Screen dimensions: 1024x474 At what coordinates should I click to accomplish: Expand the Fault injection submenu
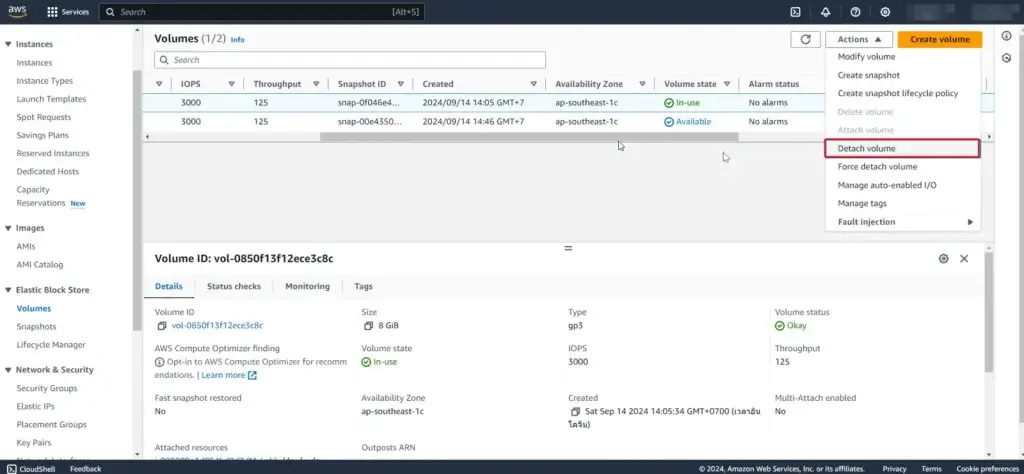[x=903, y=222]
